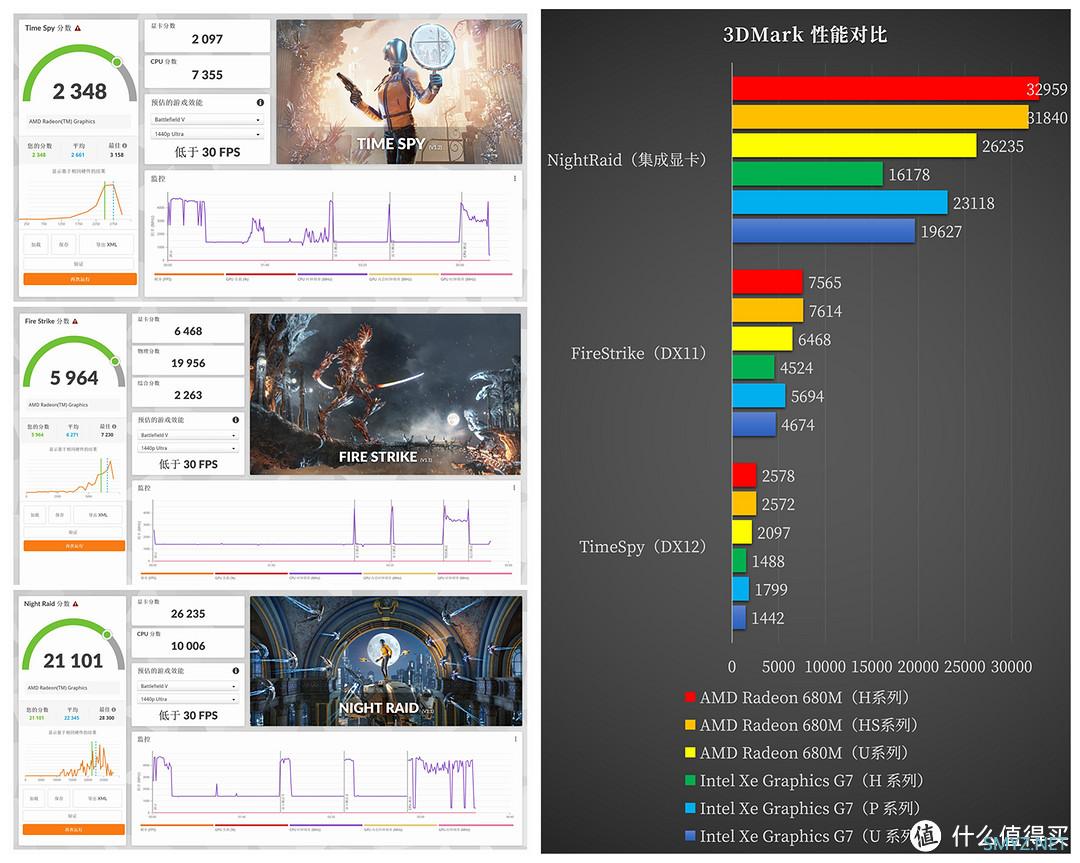Open the three-dot menu of Night Raid monitoring panel
The width and height of the screenshot is (1080, 863).
click(x=515, y=739)
